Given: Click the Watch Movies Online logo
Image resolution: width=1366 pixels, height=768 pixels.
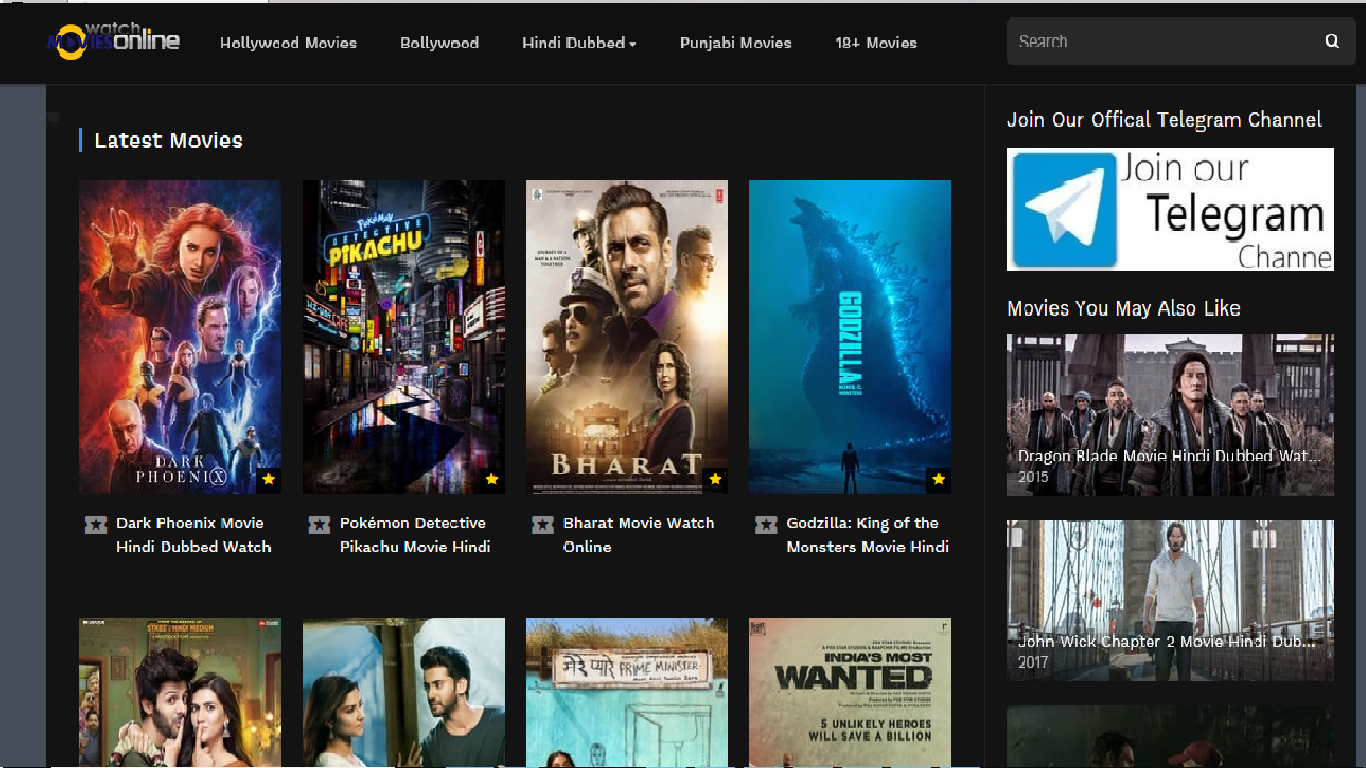Looking at the screenshot, I should tap(114, 41).
